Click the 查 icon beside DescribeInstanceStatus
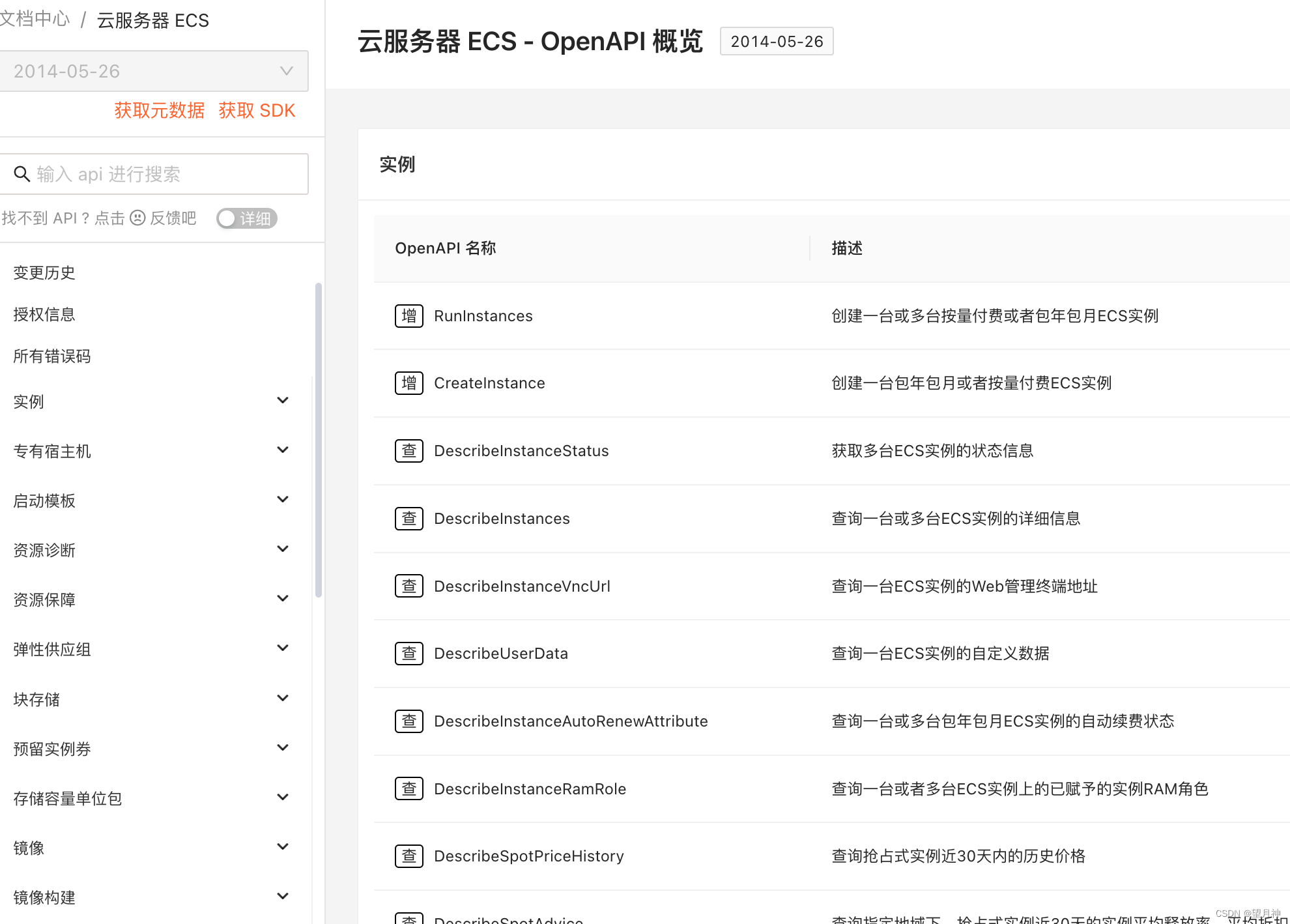 click(409, 451)
